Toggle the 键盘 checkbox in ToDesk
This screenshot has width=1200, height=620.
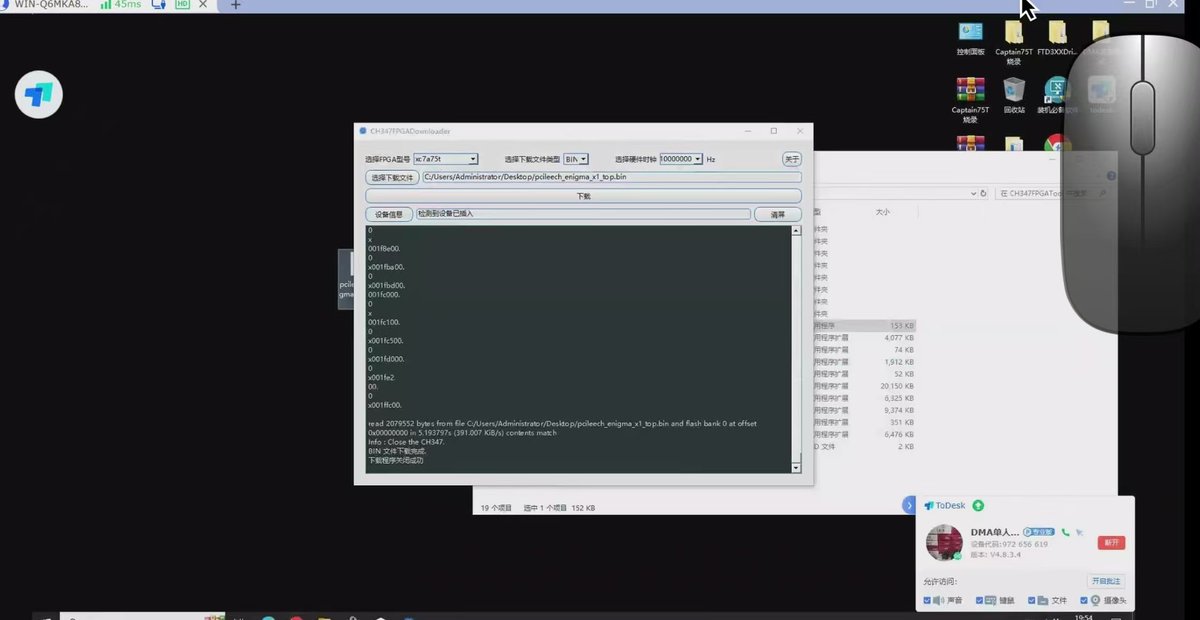coord(978,600)
